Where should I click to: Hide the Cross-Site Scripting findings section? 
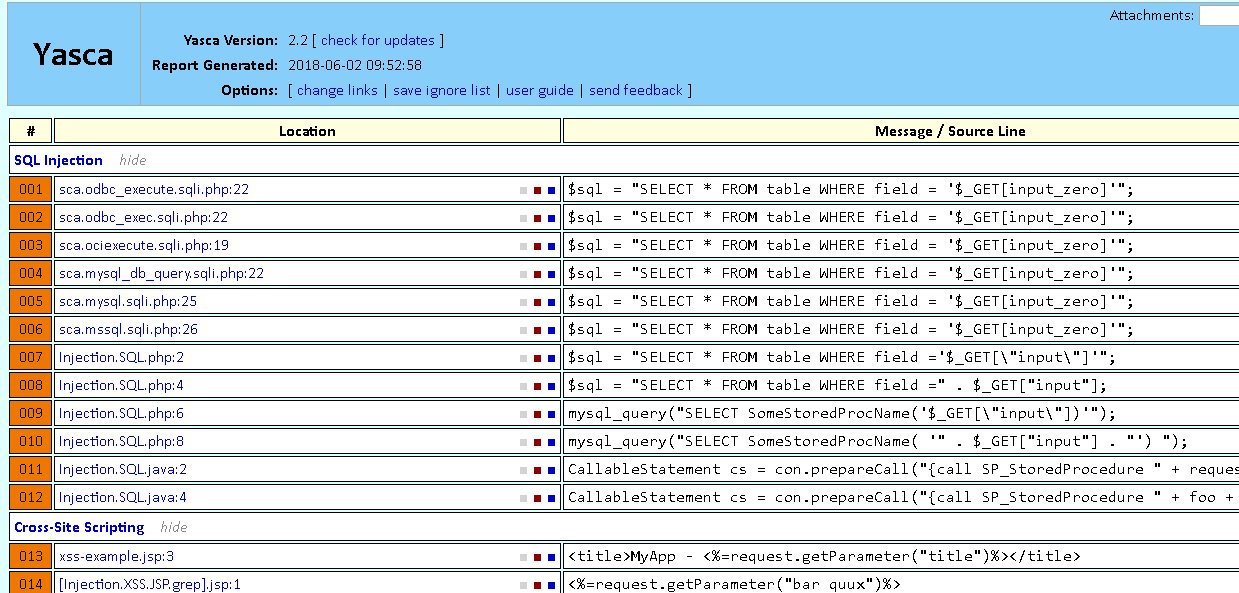tap(175, 527)
